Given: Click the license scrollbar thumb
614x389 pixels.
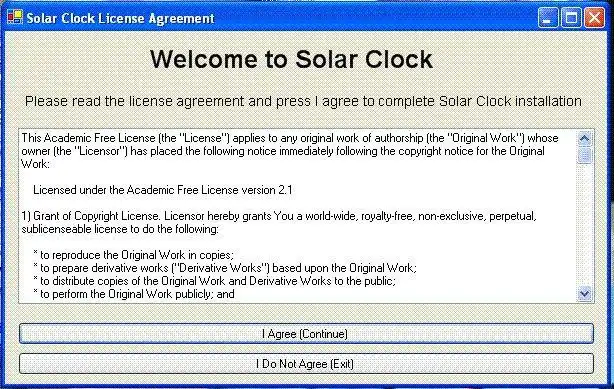Looking at the screenshot, I should 584,155.
